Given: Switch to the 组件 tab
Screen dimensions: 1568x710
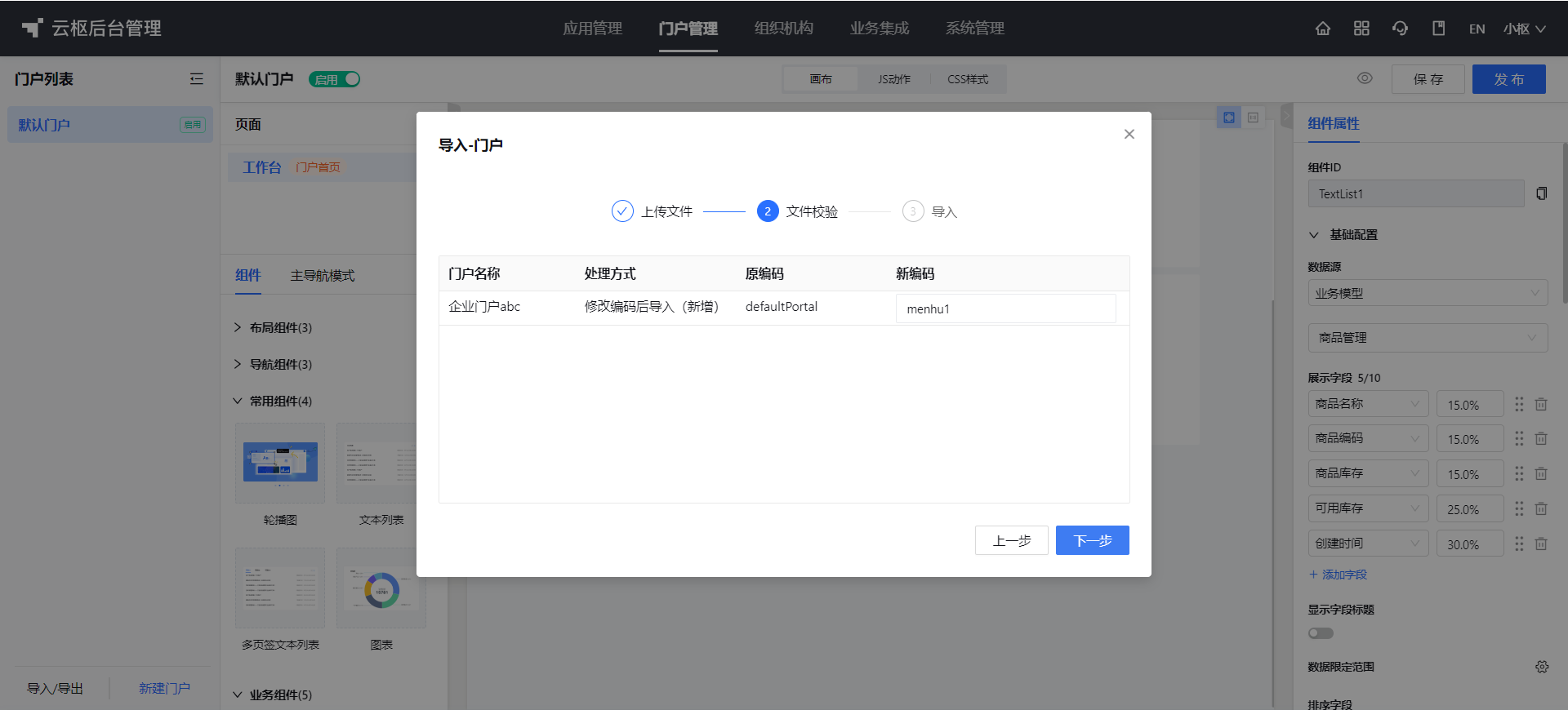Looking at the screenshot, I should coord(248,275).
